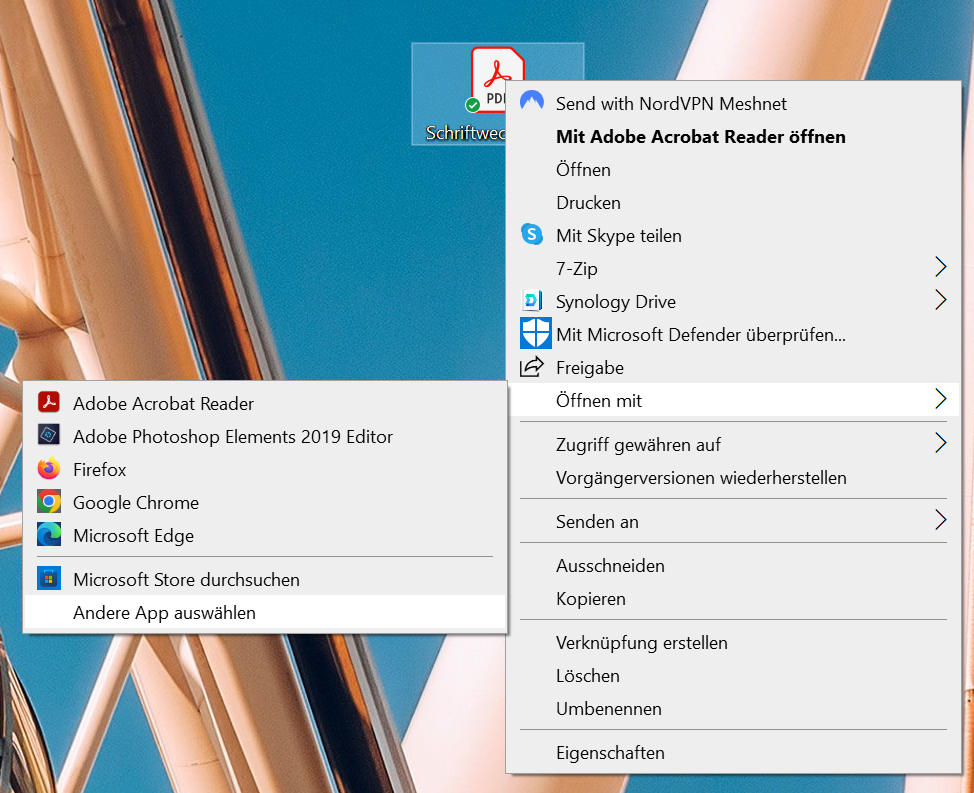Click the Adobe Acrobat Reader icon in submenu

click(x=49, y=403)
